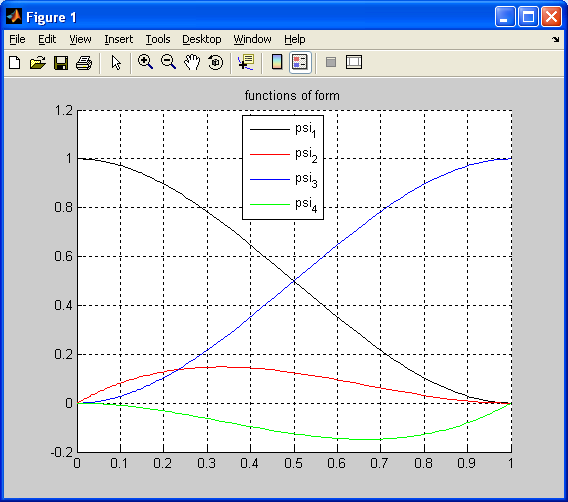Select the Data Cursor tool

pyautogui.click(x=246, y=62)
